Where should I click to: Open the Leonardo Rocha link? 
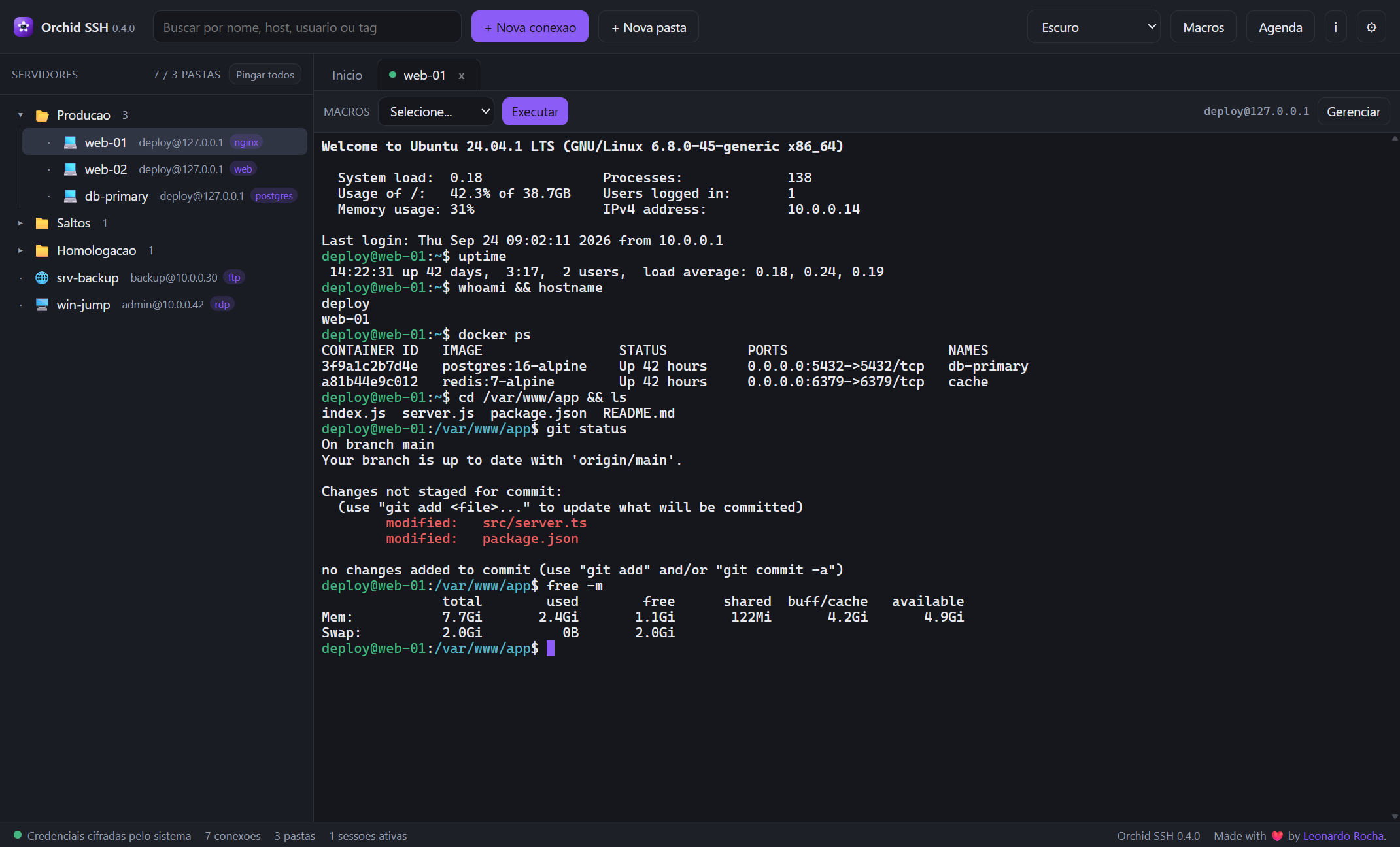pos(1343,836)
